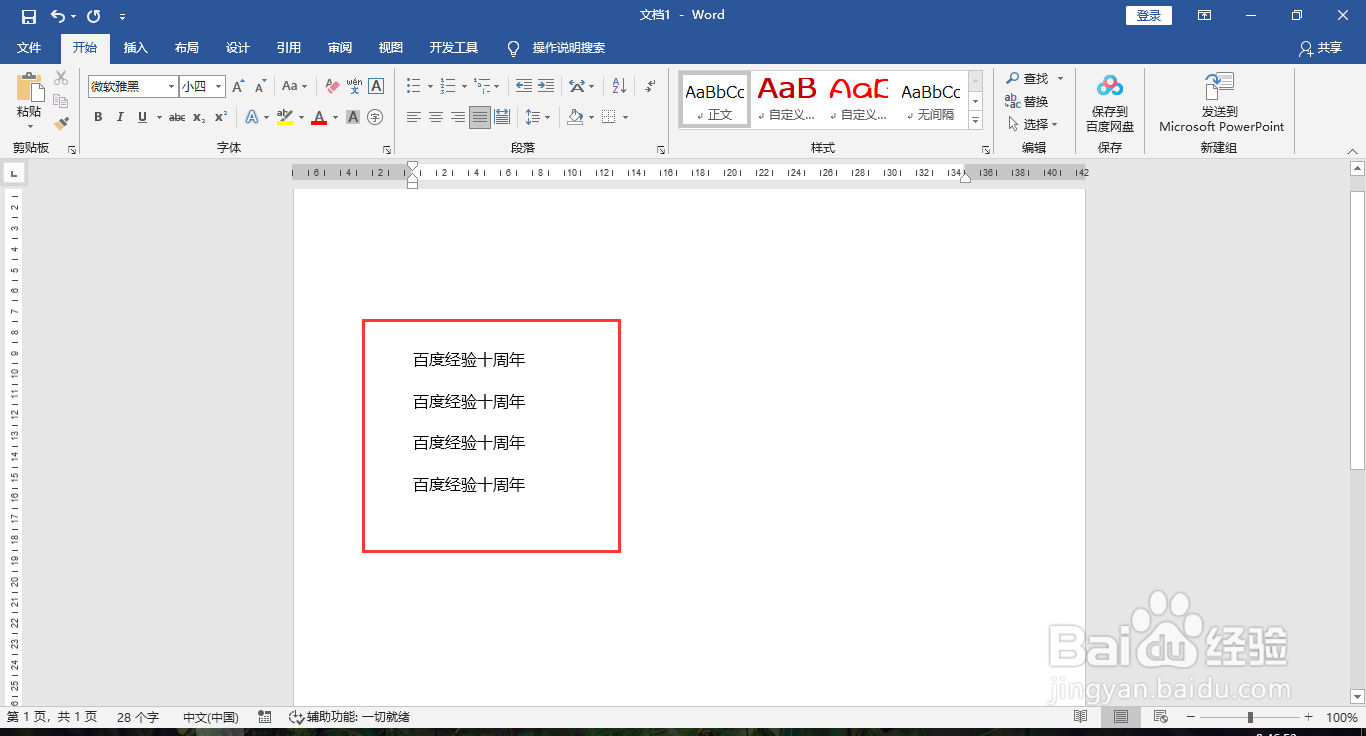Click the 替换 (Replace) button
Screen dimensions: 1366x736
click(1027, 101)
